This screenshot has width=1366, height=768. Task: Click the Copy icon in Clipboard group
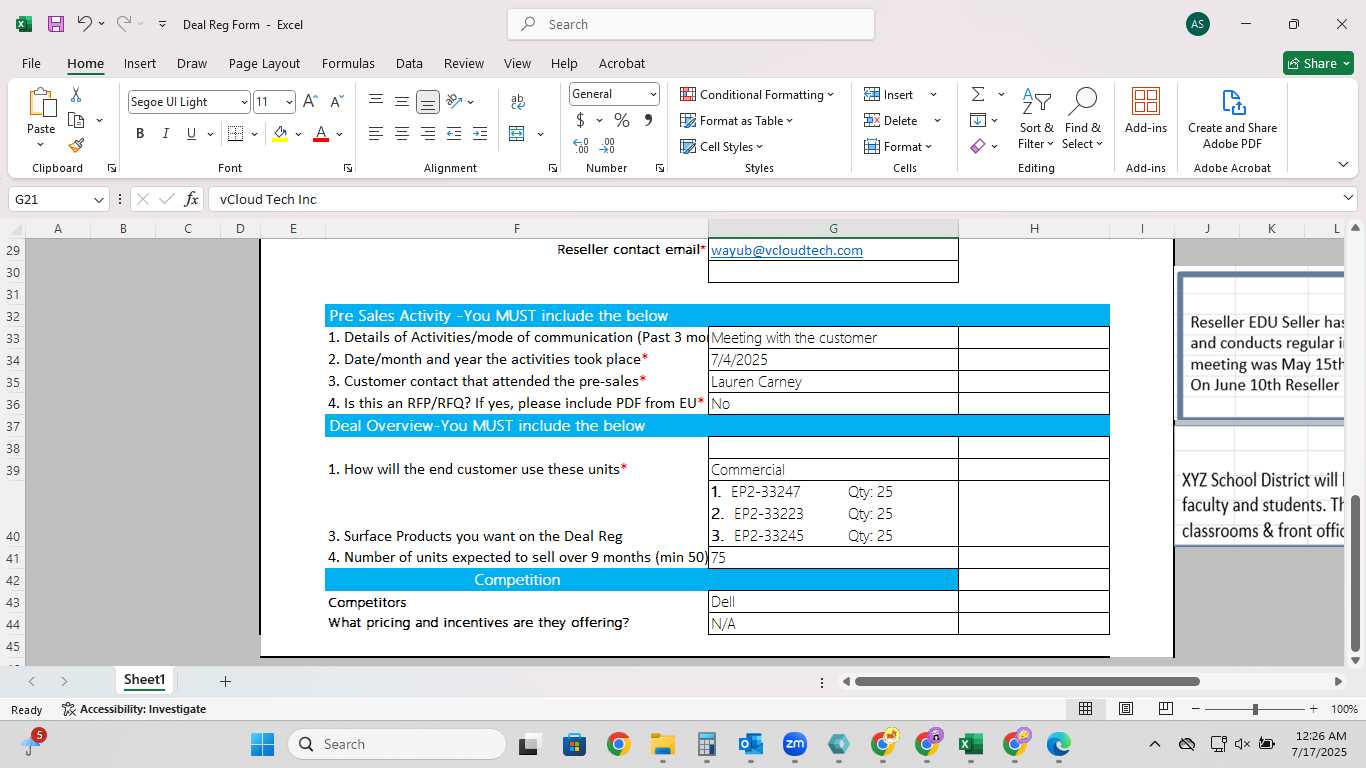[76, 120]
